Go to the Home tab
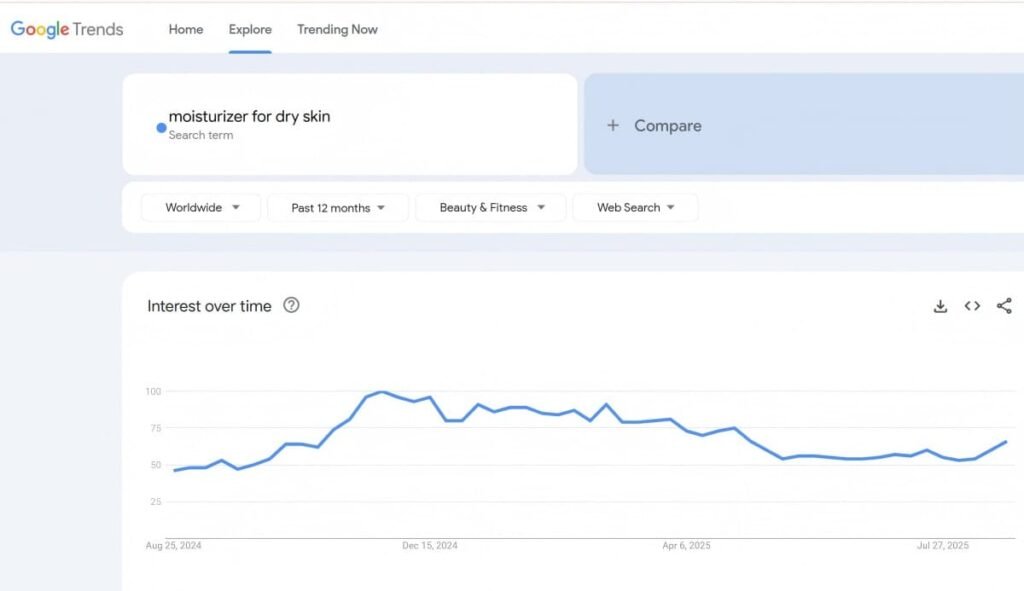 point(186,29)
